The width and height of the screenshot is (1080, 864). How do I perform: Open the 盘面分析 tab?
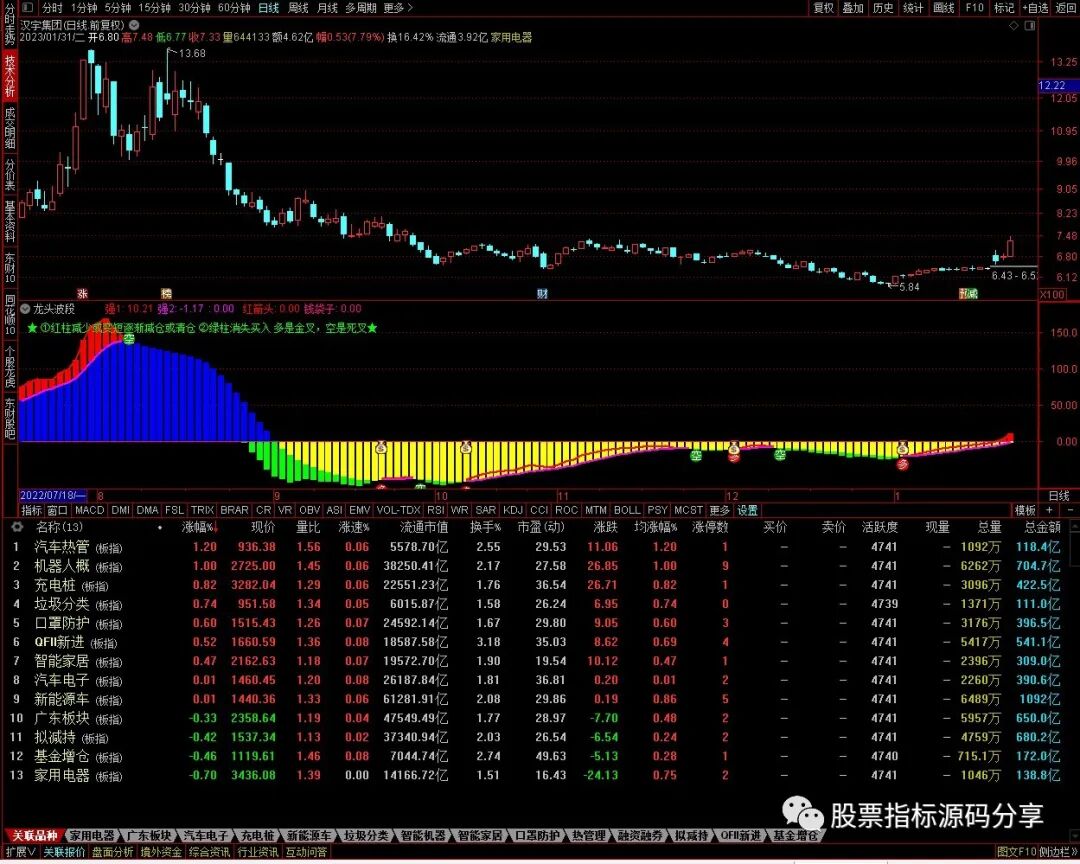(x=113, y=852)
